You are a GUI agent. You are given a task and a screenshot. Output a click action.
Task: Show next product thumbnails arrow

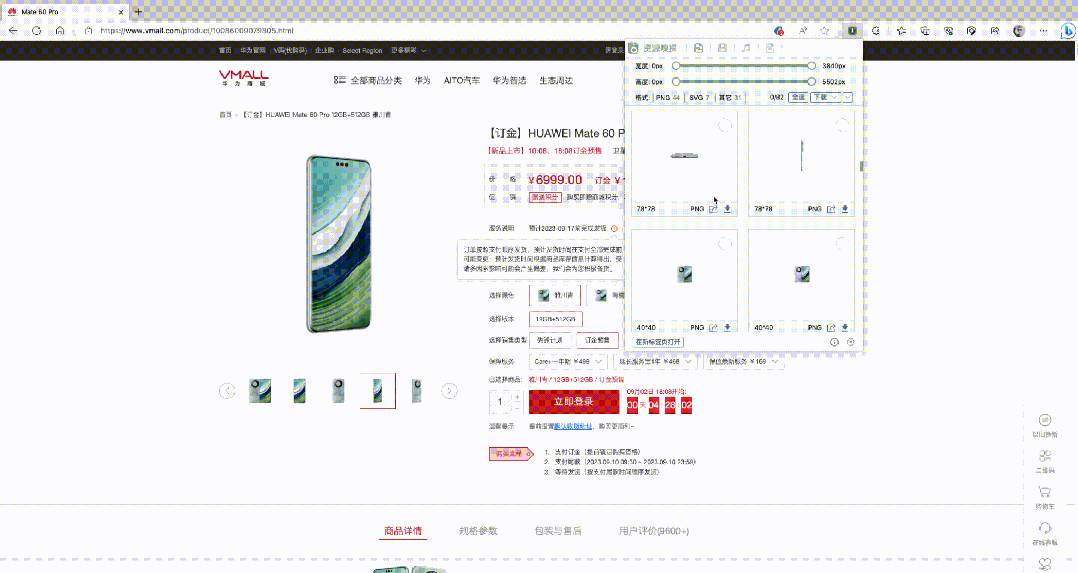click(449, 391)
